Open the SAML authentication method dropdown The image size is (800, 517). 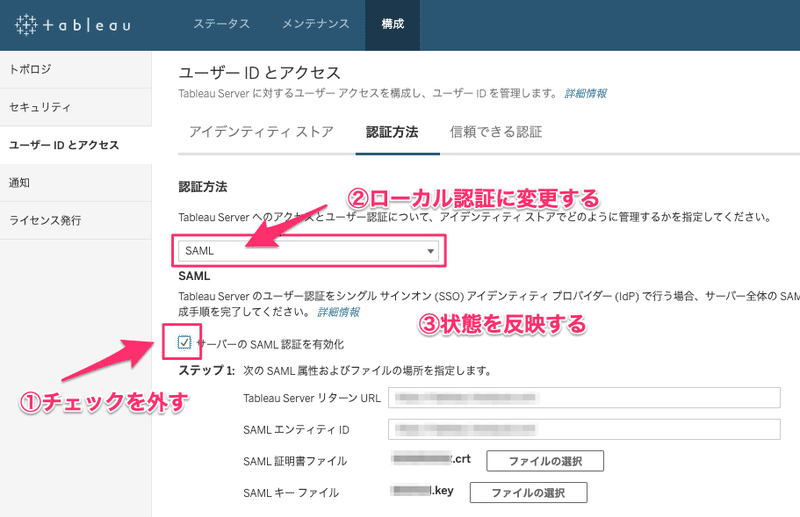(x=308, y=251)
